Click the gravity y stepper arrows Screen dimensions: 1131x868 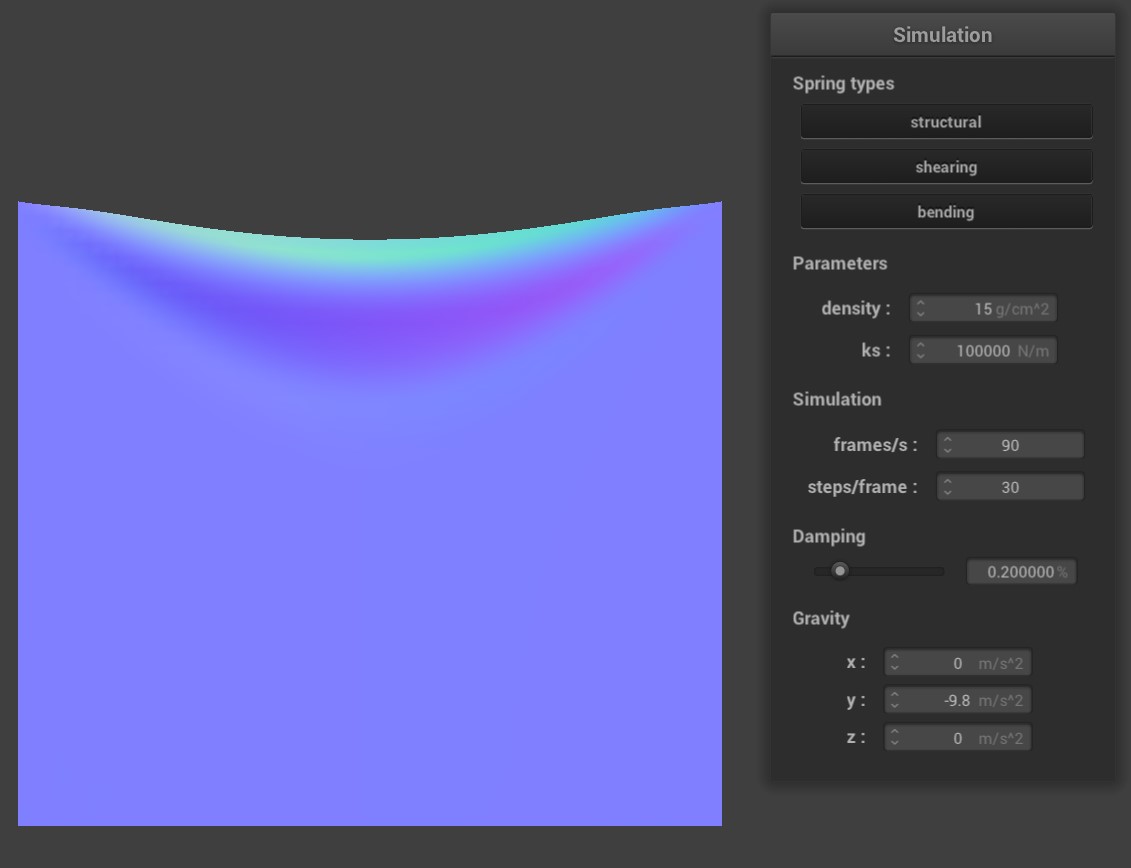[x=895, y=701]
